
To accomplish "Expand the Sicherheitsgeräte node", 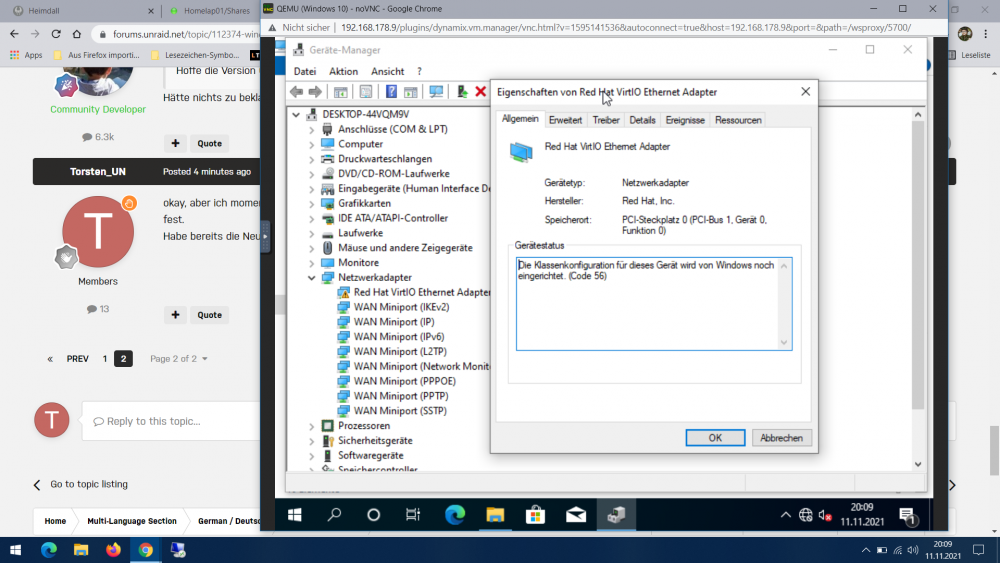I will pyautogui.click(x=312, y=441).
